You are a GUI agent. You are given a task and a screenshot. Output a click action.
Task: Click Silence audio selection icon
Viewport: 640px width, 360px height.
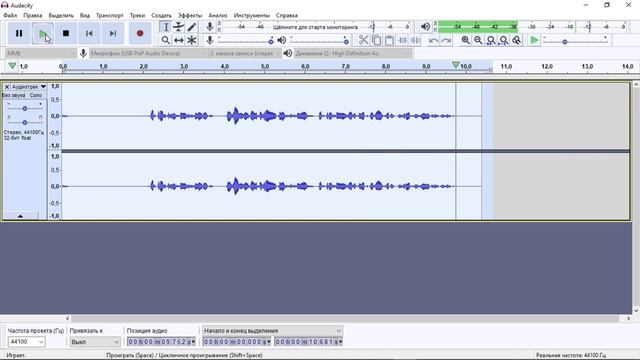pyautogui.click(x=416, y=40)
